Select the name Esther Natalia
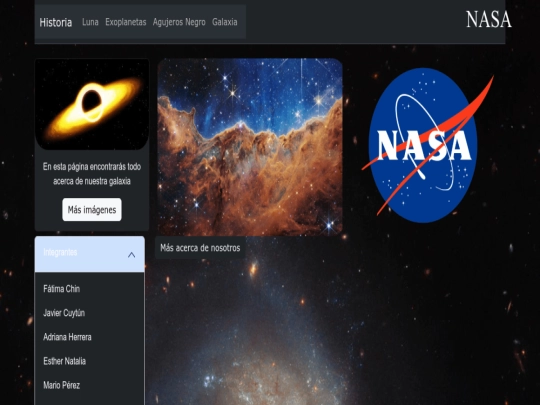Screen dimensions: 540x405 [64, 361]
